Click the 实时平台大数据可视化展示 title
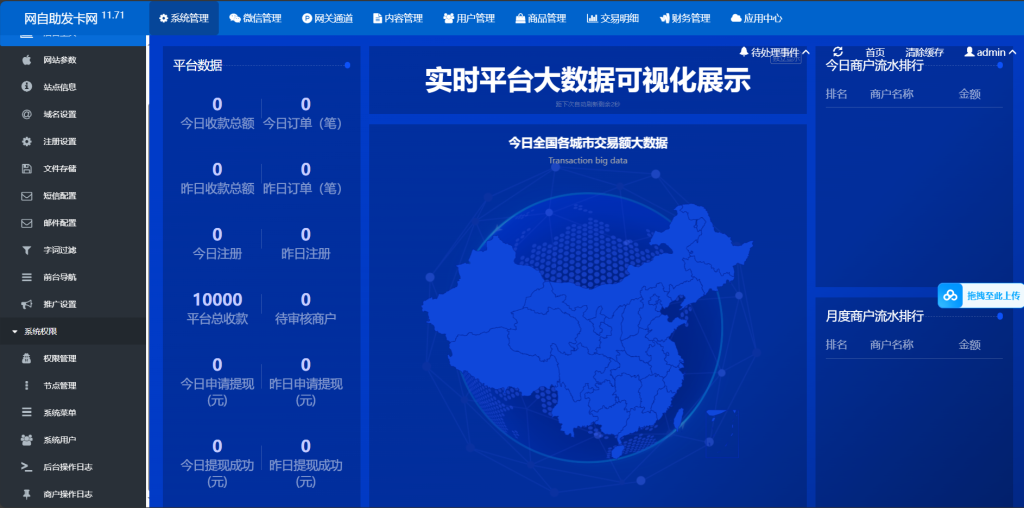Viewport: 1024px width, 508px height. pos(588,80)
